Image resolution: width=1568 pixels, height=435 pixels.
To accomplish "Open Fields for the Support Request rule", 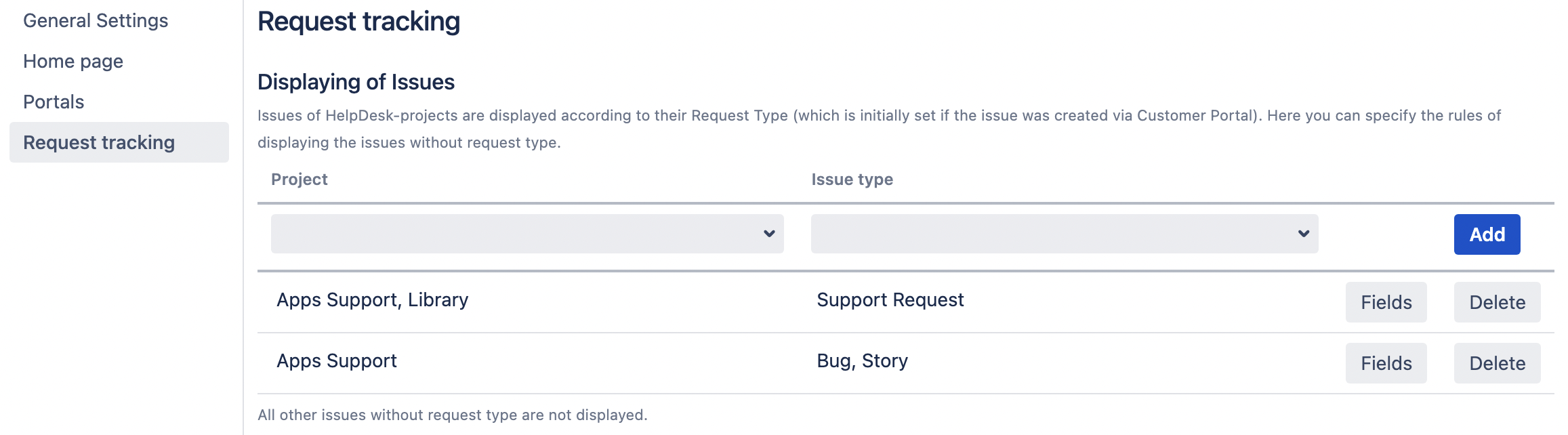I will click(x=1386, y=302).
